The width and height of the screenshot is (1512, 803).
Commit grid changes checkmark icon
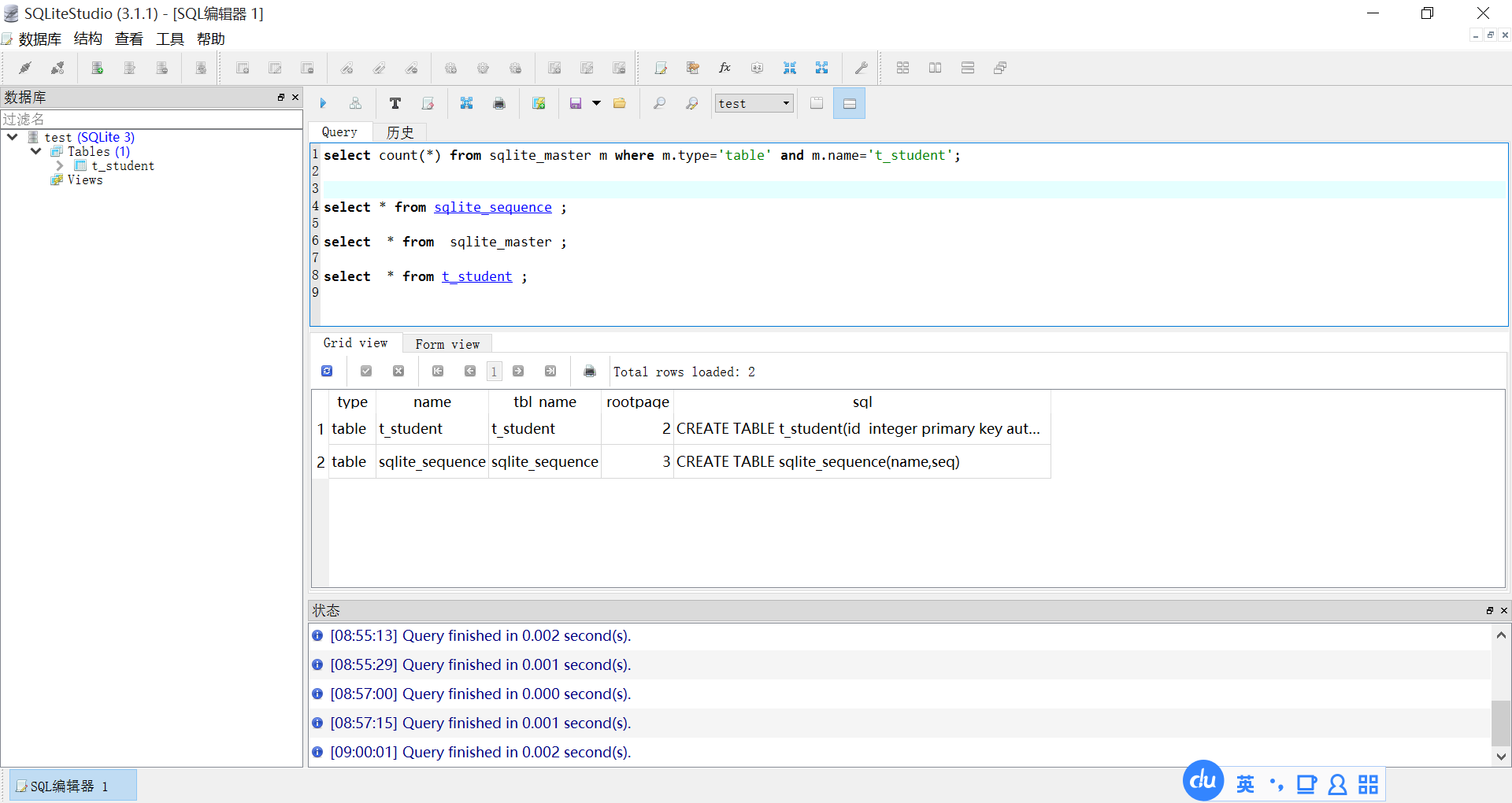pos(366,371)
